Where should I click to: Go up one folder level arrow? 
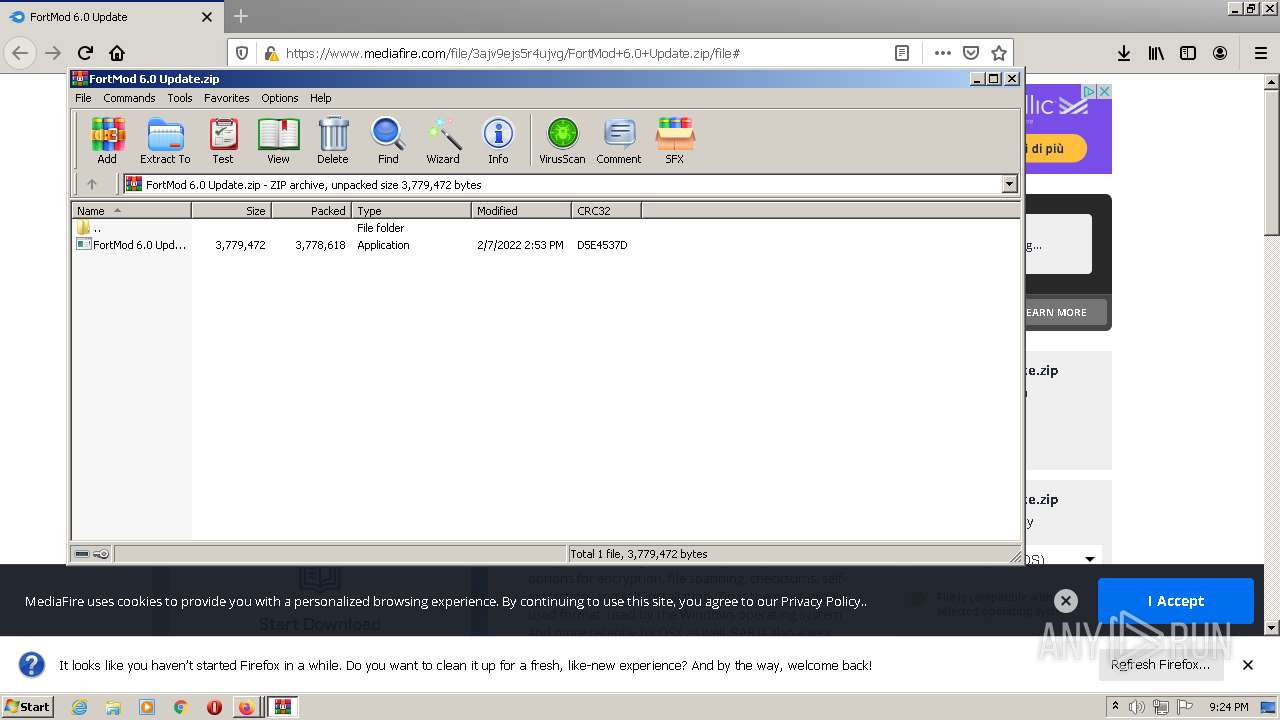(92, 184)
